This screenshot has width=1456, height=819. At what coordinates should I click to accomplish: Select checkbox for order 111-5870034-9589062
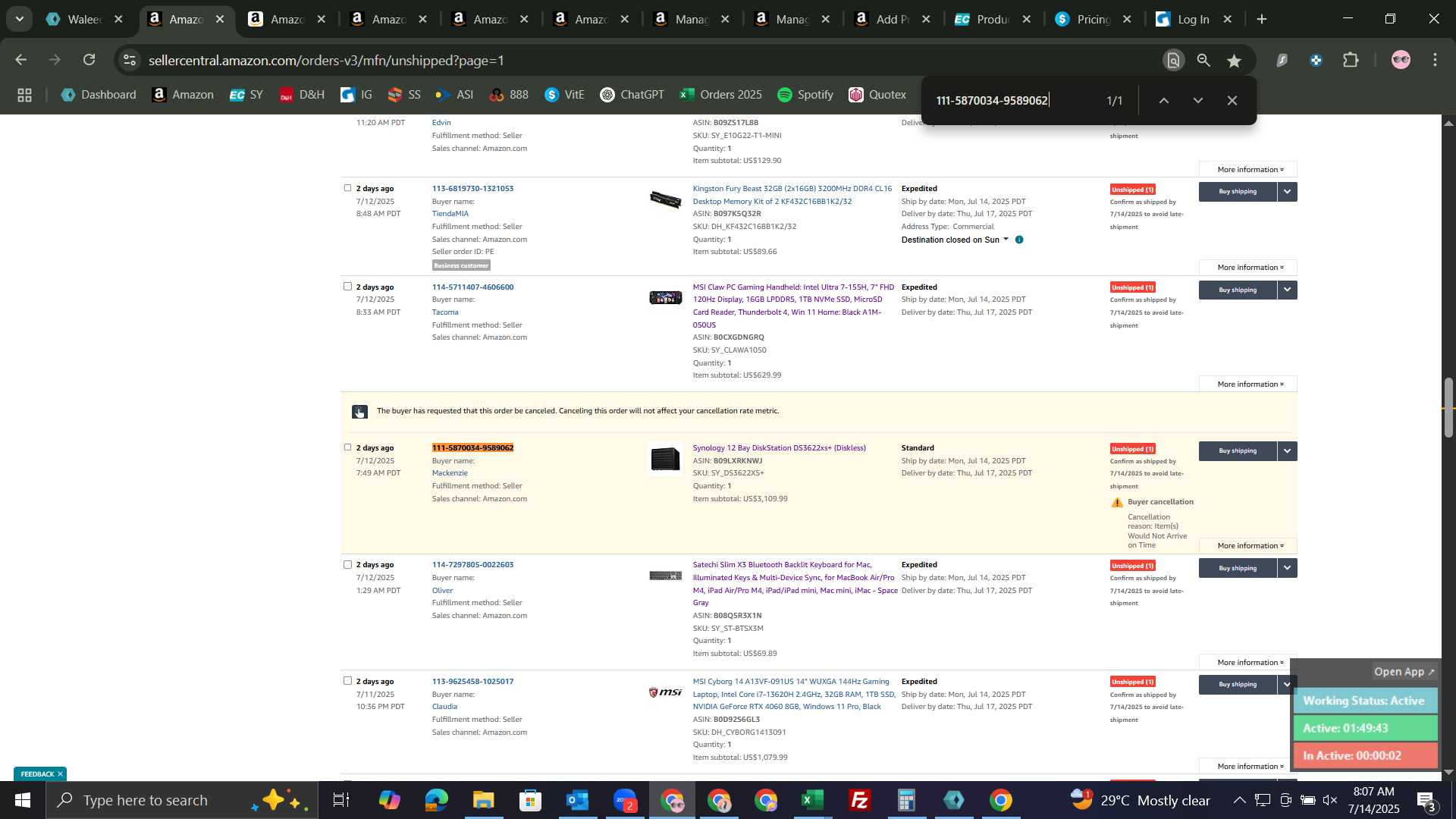(348, 447)
